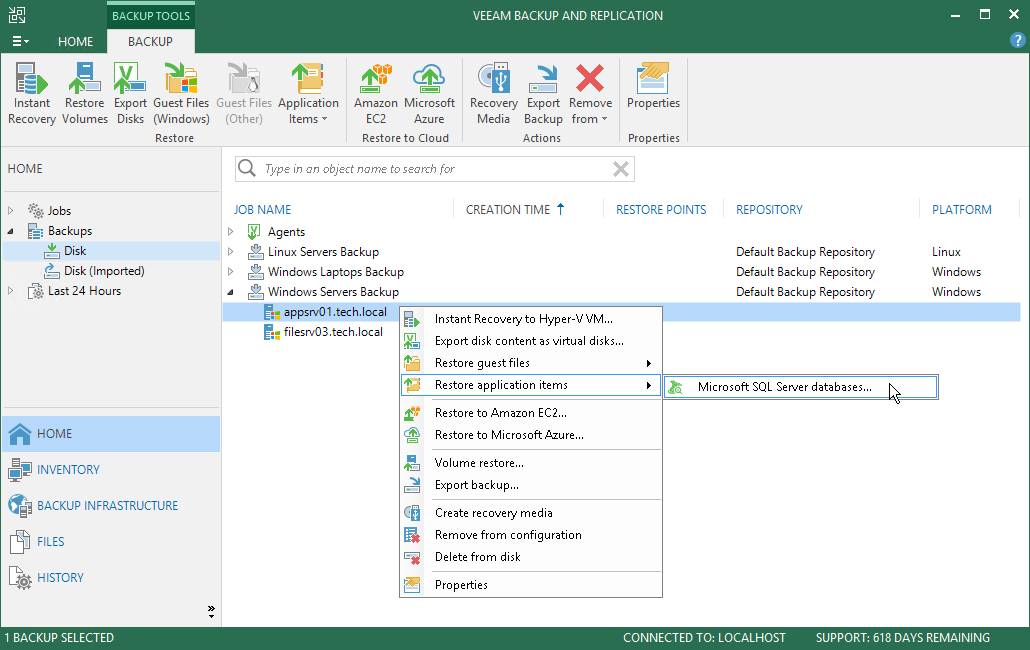This screenshot has height=650, width=1030.
Task: Click the Export Disks ribbon icon
Action: [x=130, y=93]
